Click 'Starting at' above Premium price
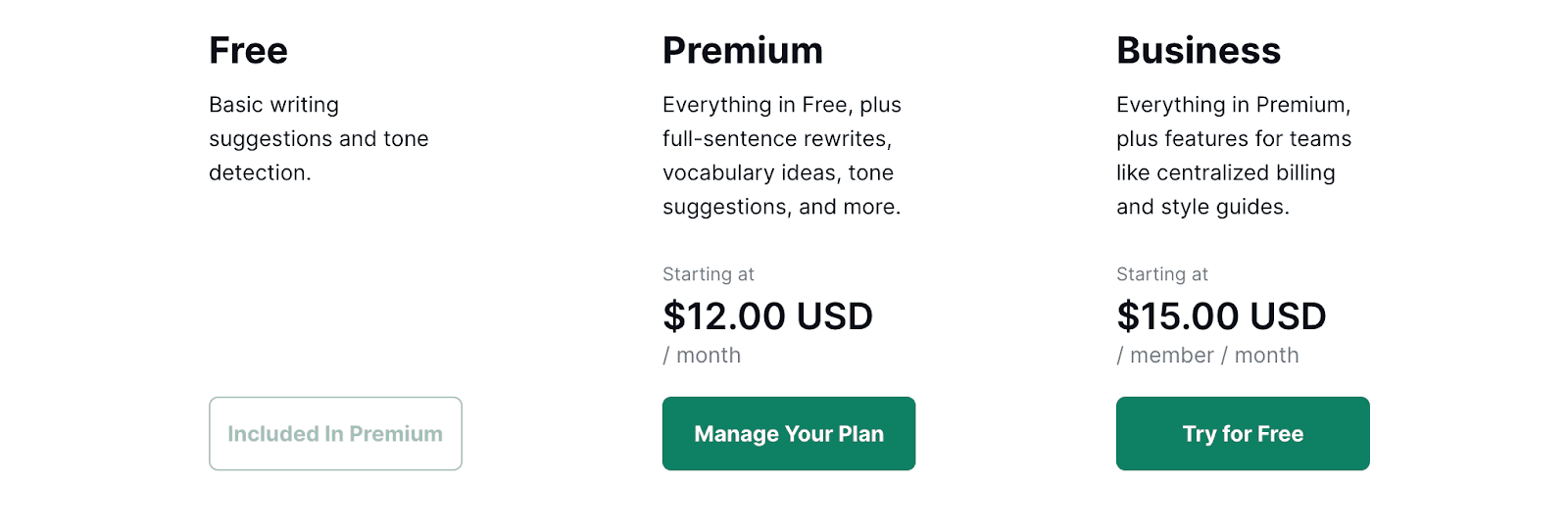Screen dimensions: 1568x531 (708, 274)
